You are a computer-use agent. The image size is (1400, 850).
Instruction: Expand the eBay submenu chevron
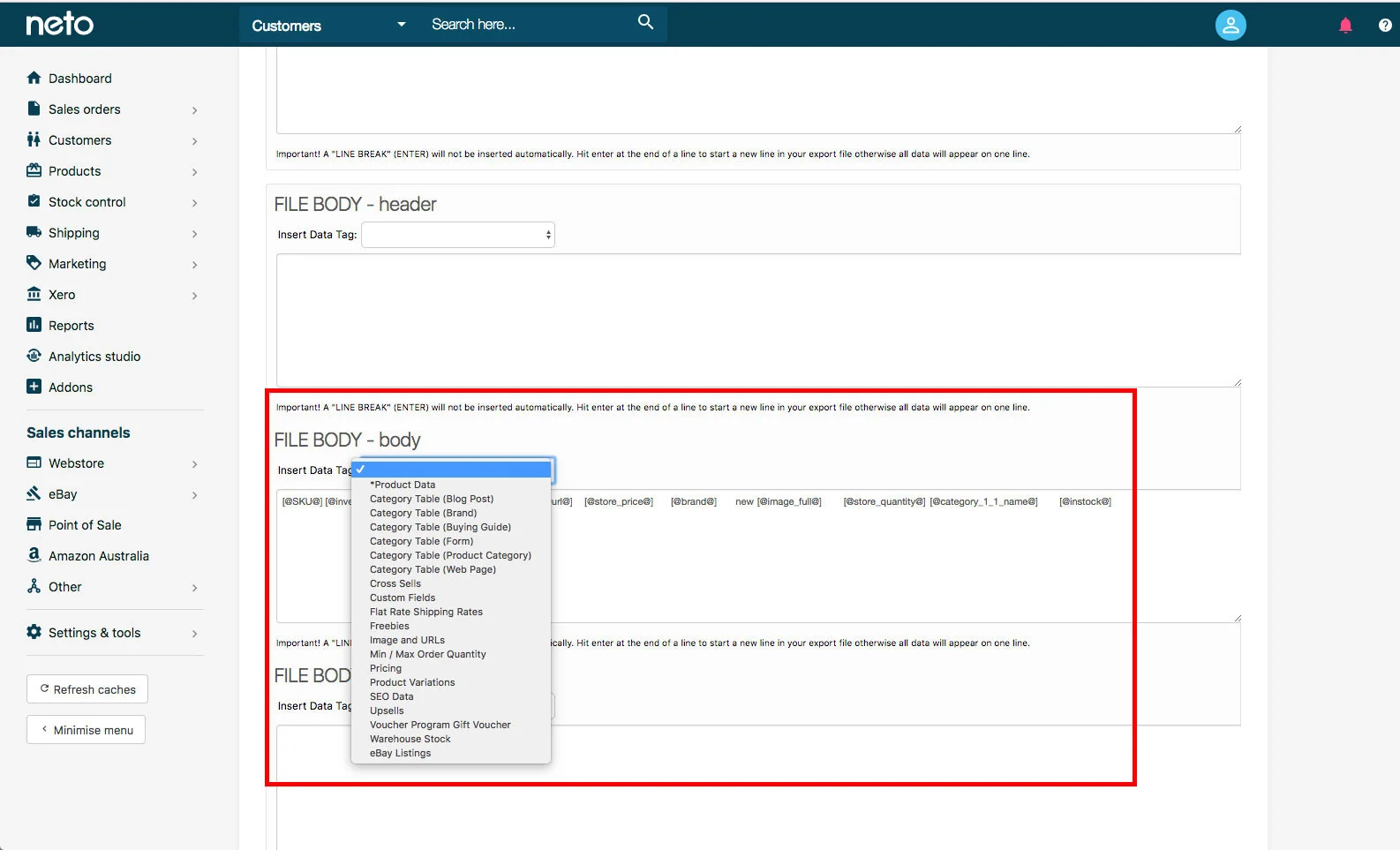194,495
